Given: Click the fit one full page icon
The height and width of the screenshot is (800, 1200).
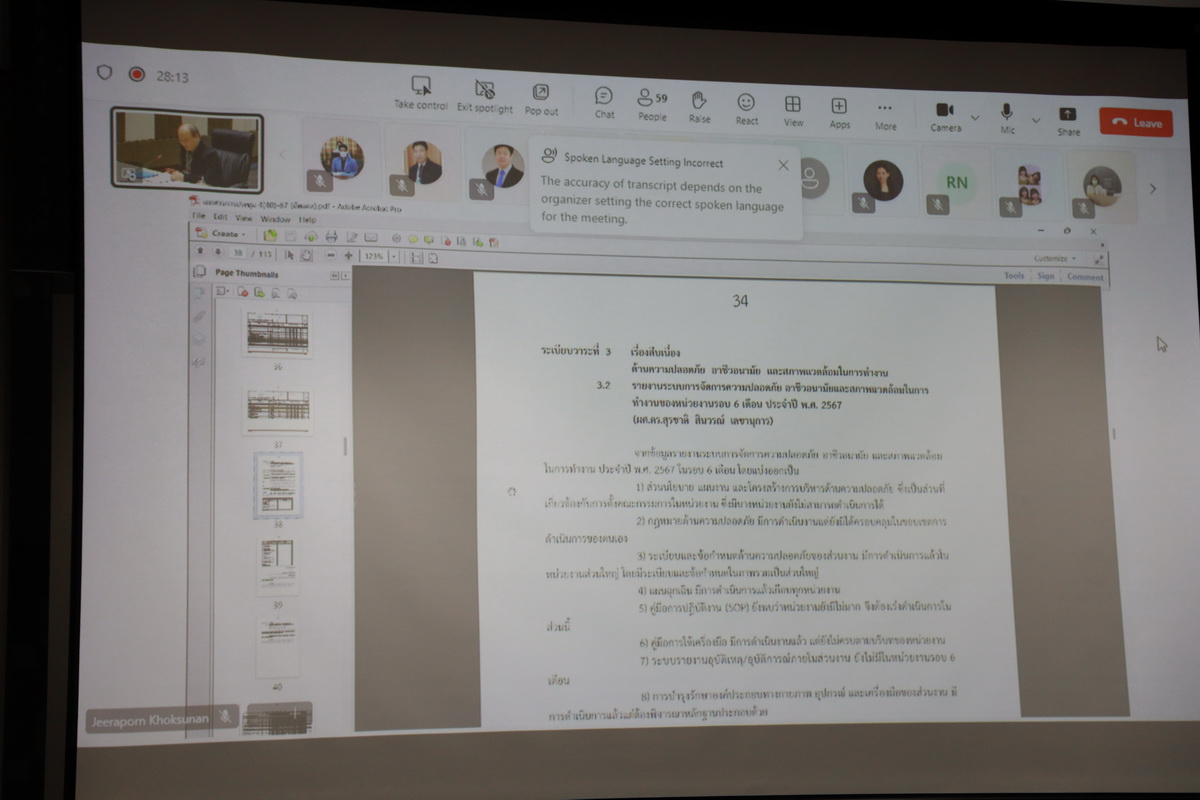Looking at the screenshot, I should [433, 259].
